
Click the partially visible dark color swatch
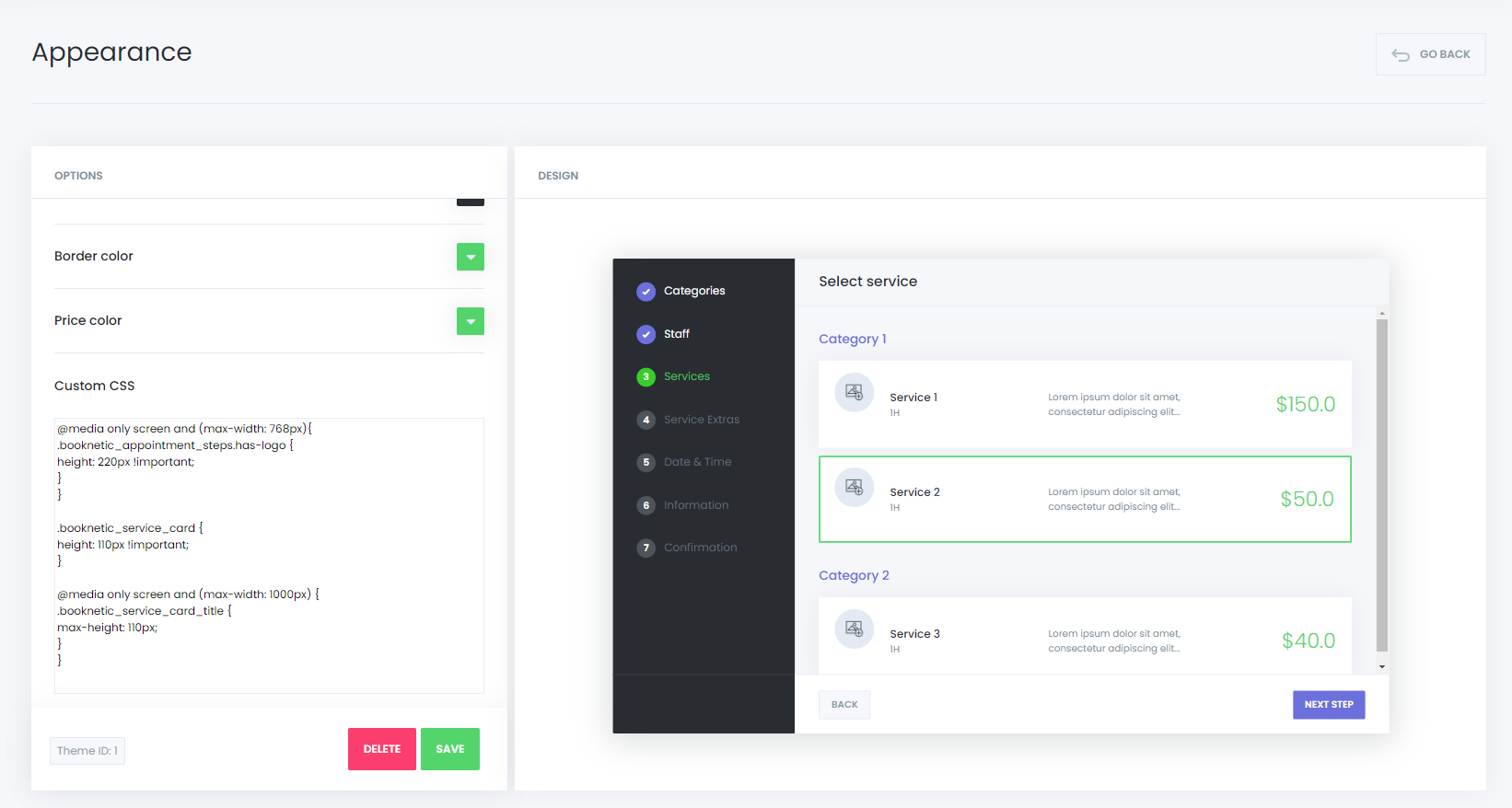coord(471,202)
